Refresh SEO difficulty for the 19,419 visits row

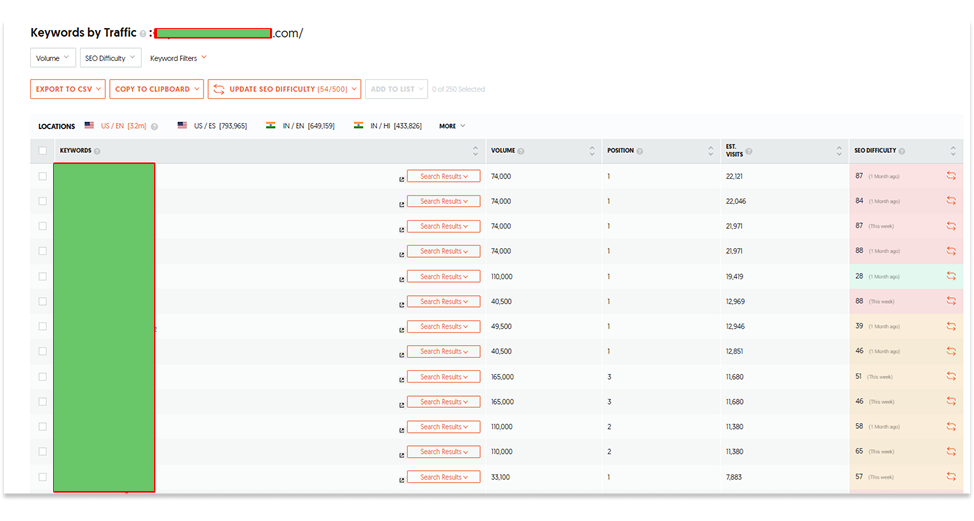(951, 276)
